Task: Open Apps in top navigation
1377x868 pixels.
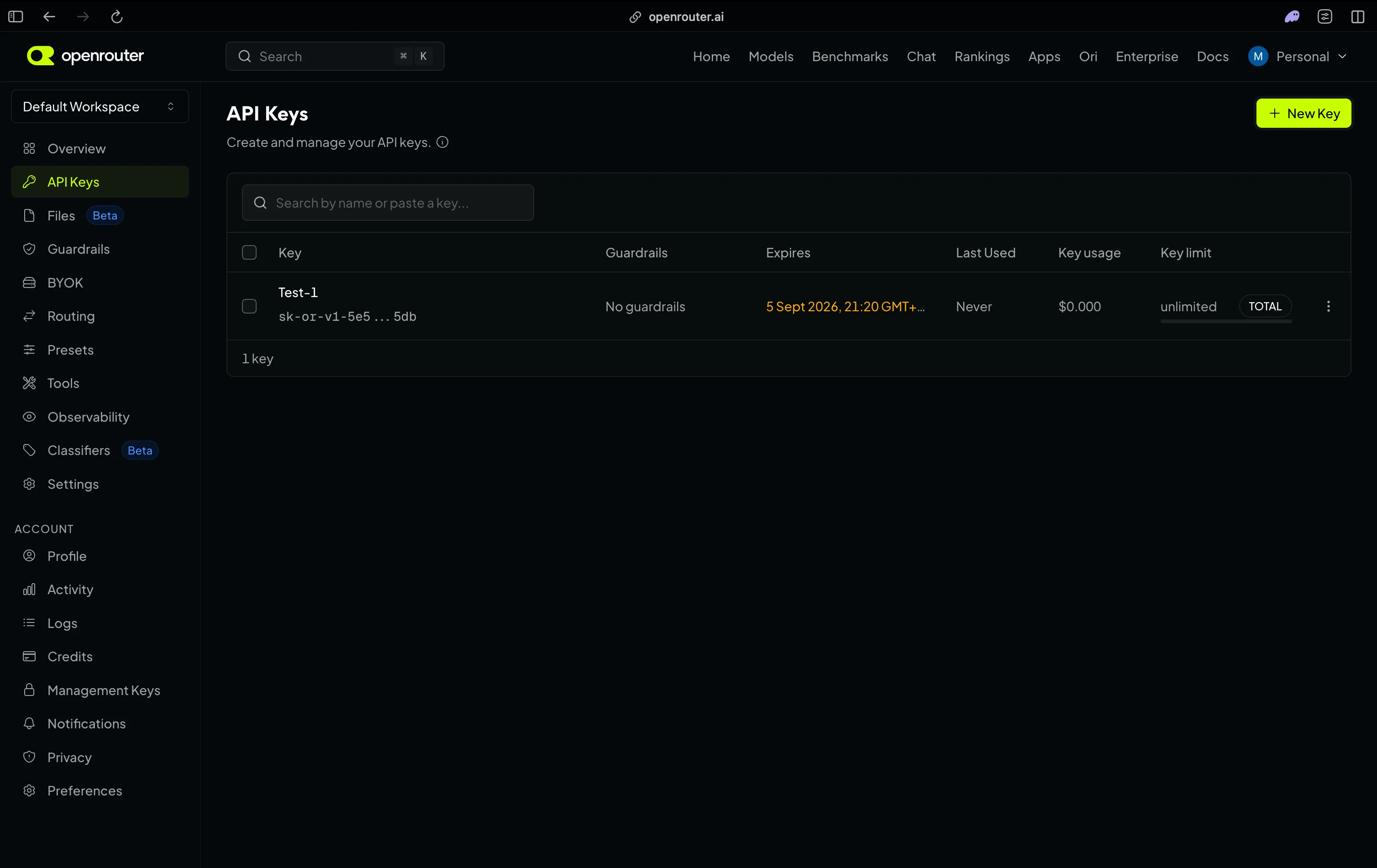Action: (1044, 56)
